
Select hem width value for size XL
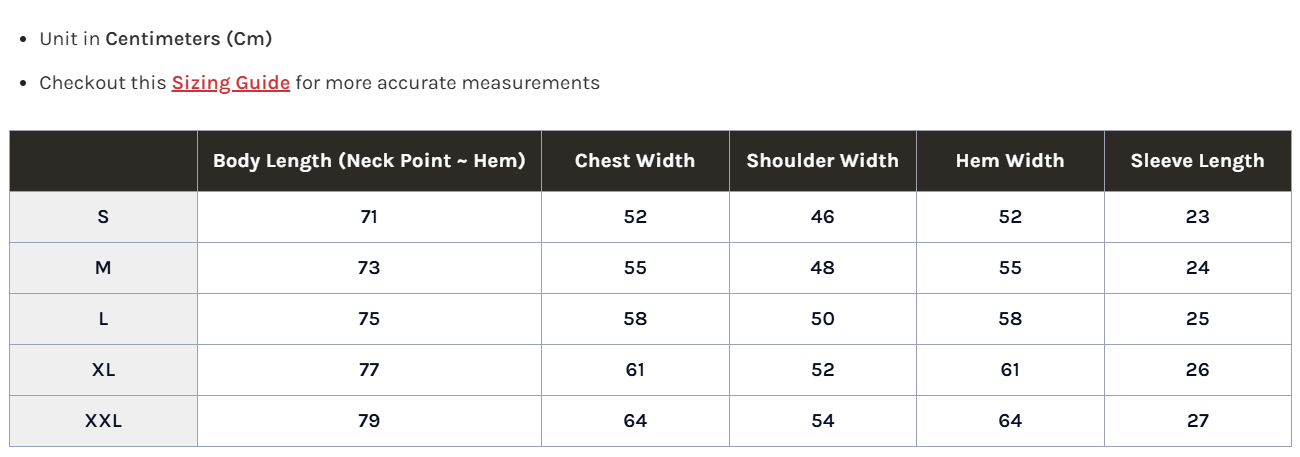tap(1010, 370)
